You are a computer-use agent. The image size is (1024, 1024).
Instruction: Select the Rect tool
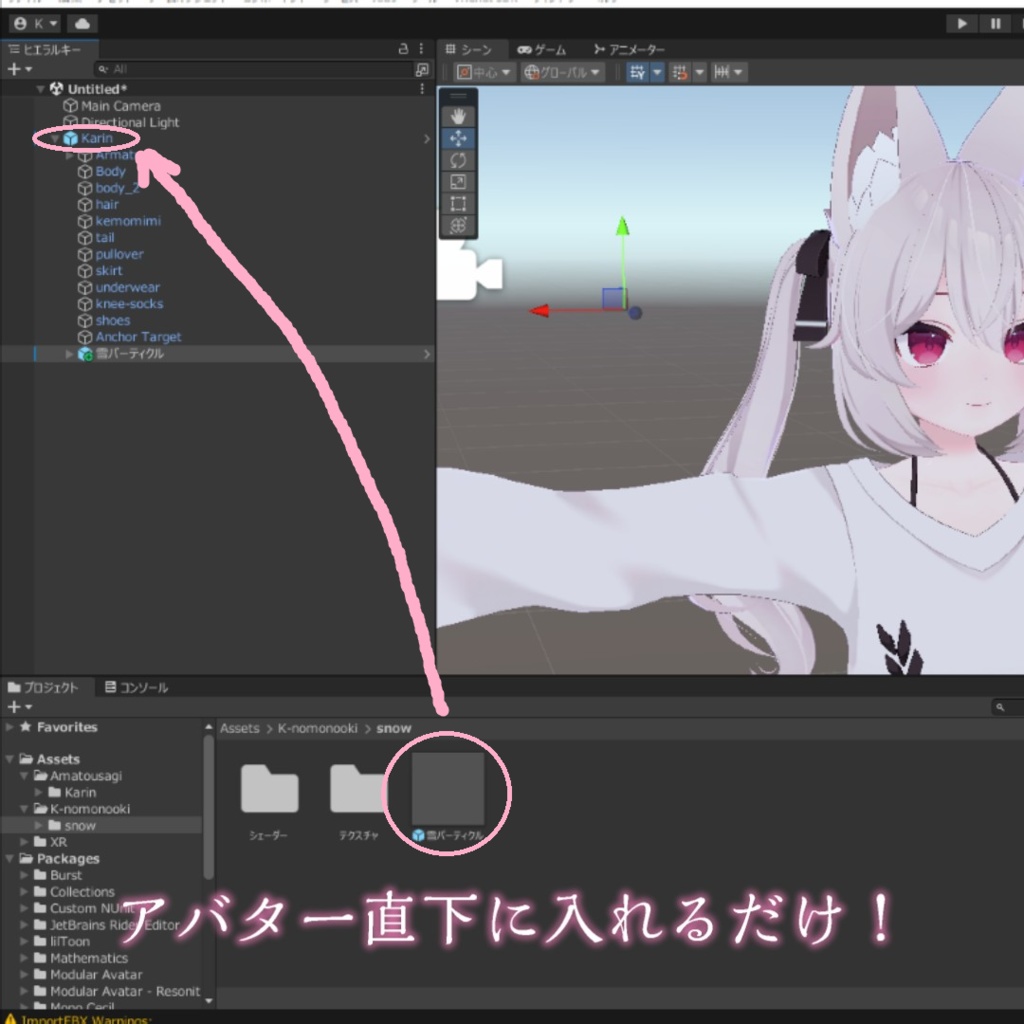[458, 204]
